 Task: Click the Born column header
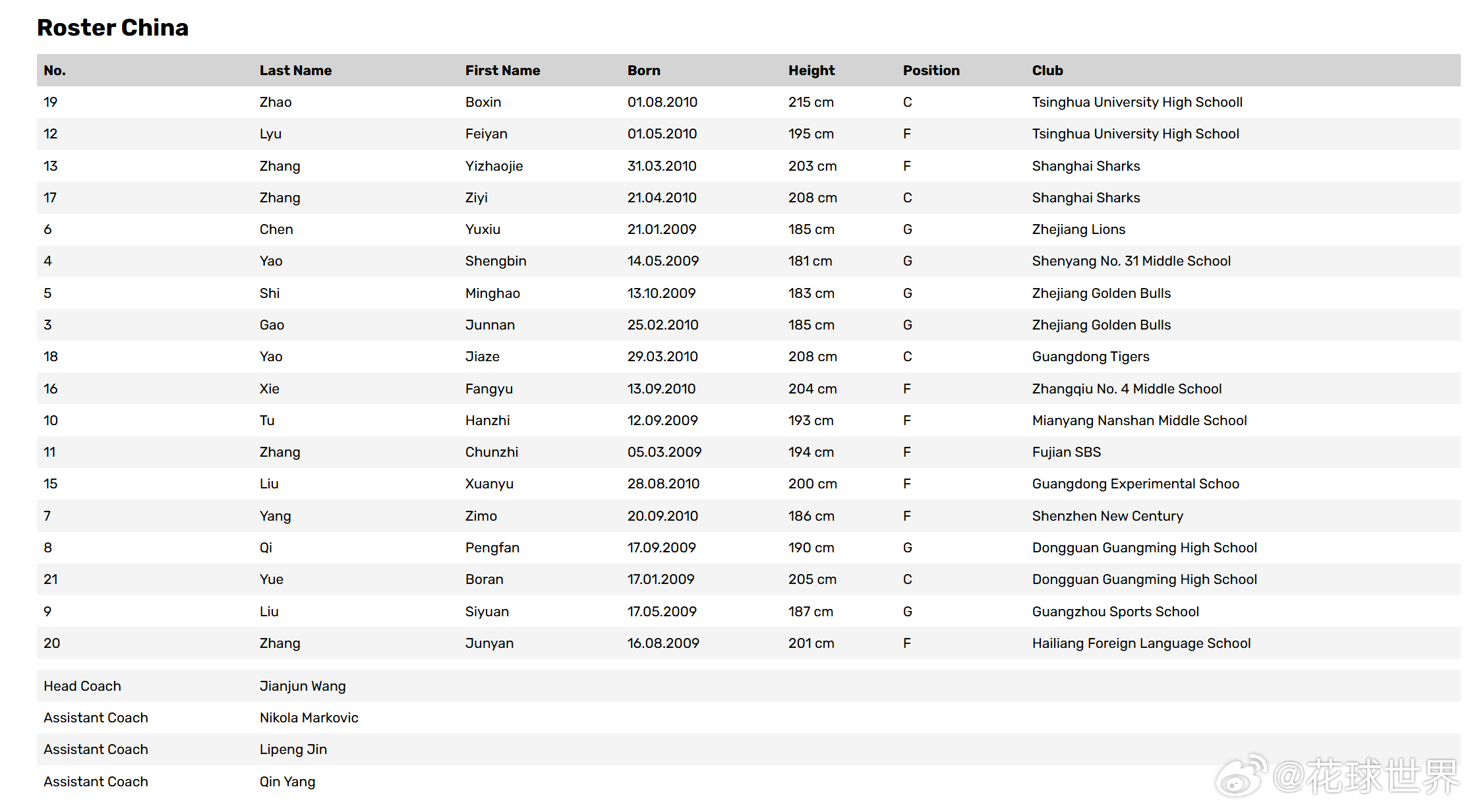pyautogui.click(x=643, y=71)
